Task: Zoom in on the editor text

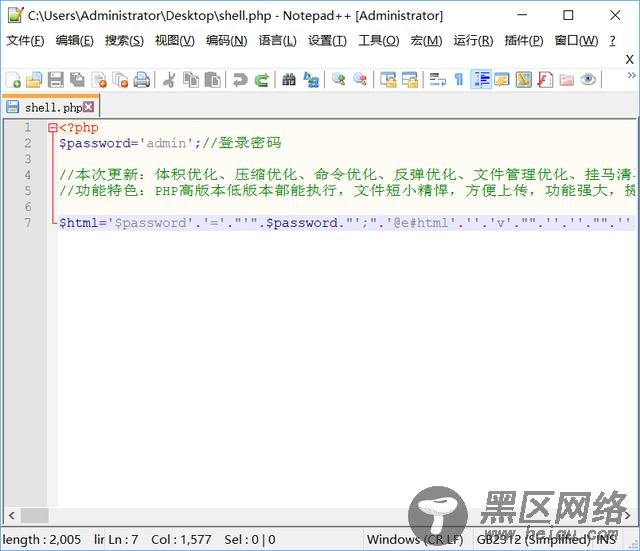Action: 338,79
